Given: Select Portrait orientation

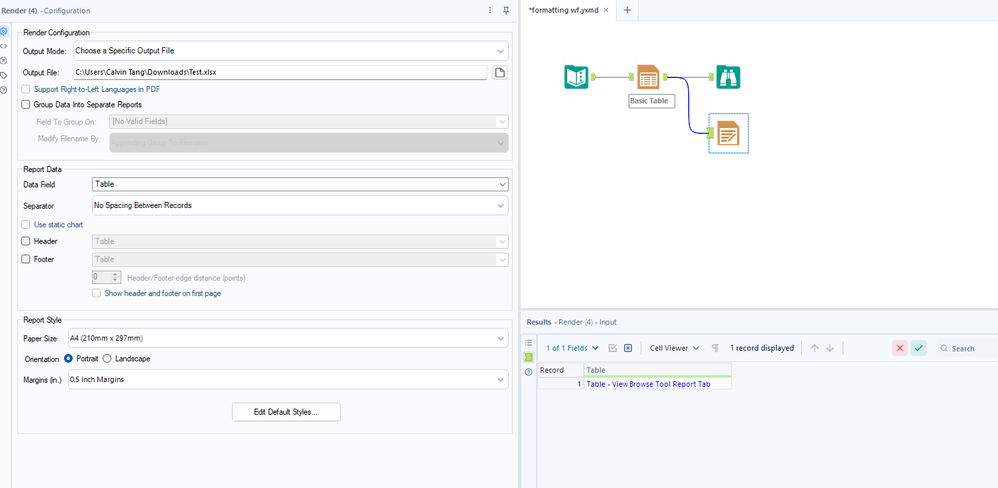Looking at the screenshot, I should 68,358.
